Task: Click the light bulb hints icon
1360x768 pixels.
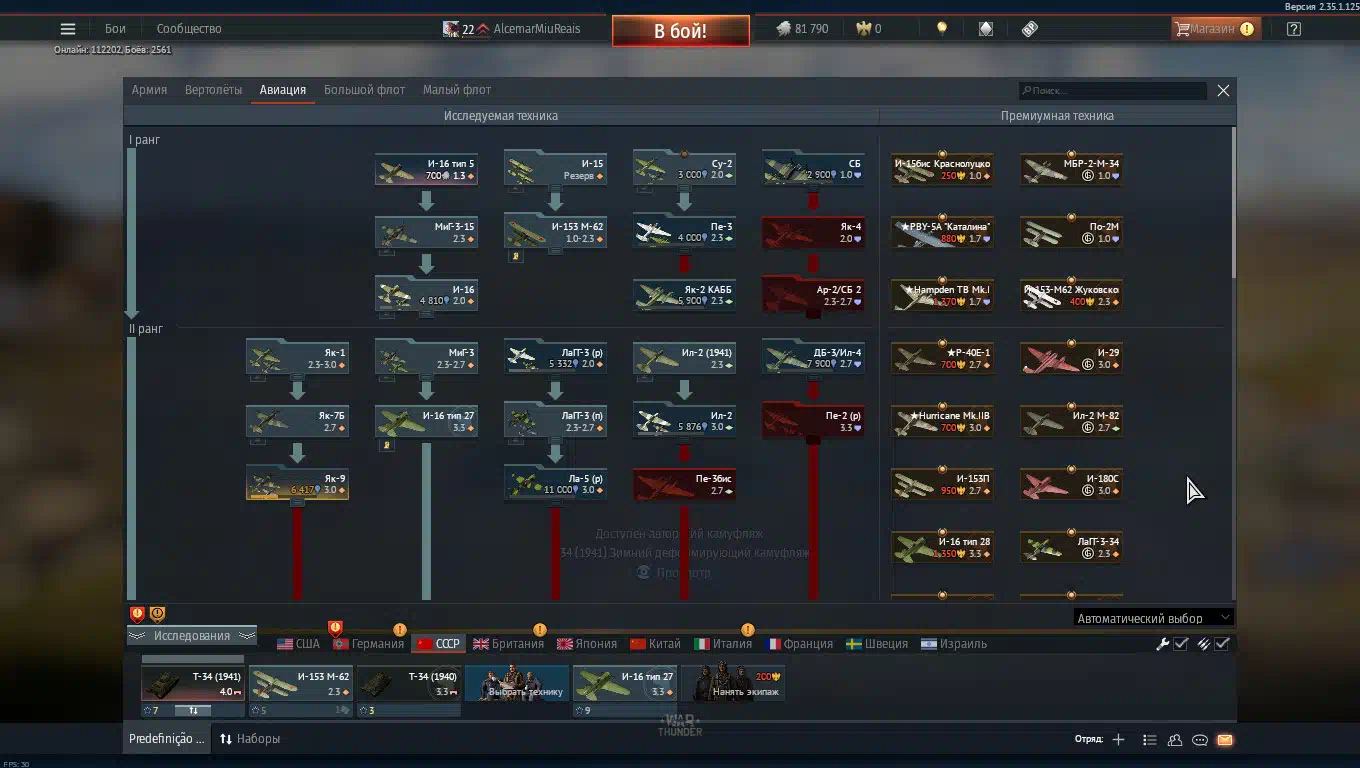Action: click(x=941, y=29)
